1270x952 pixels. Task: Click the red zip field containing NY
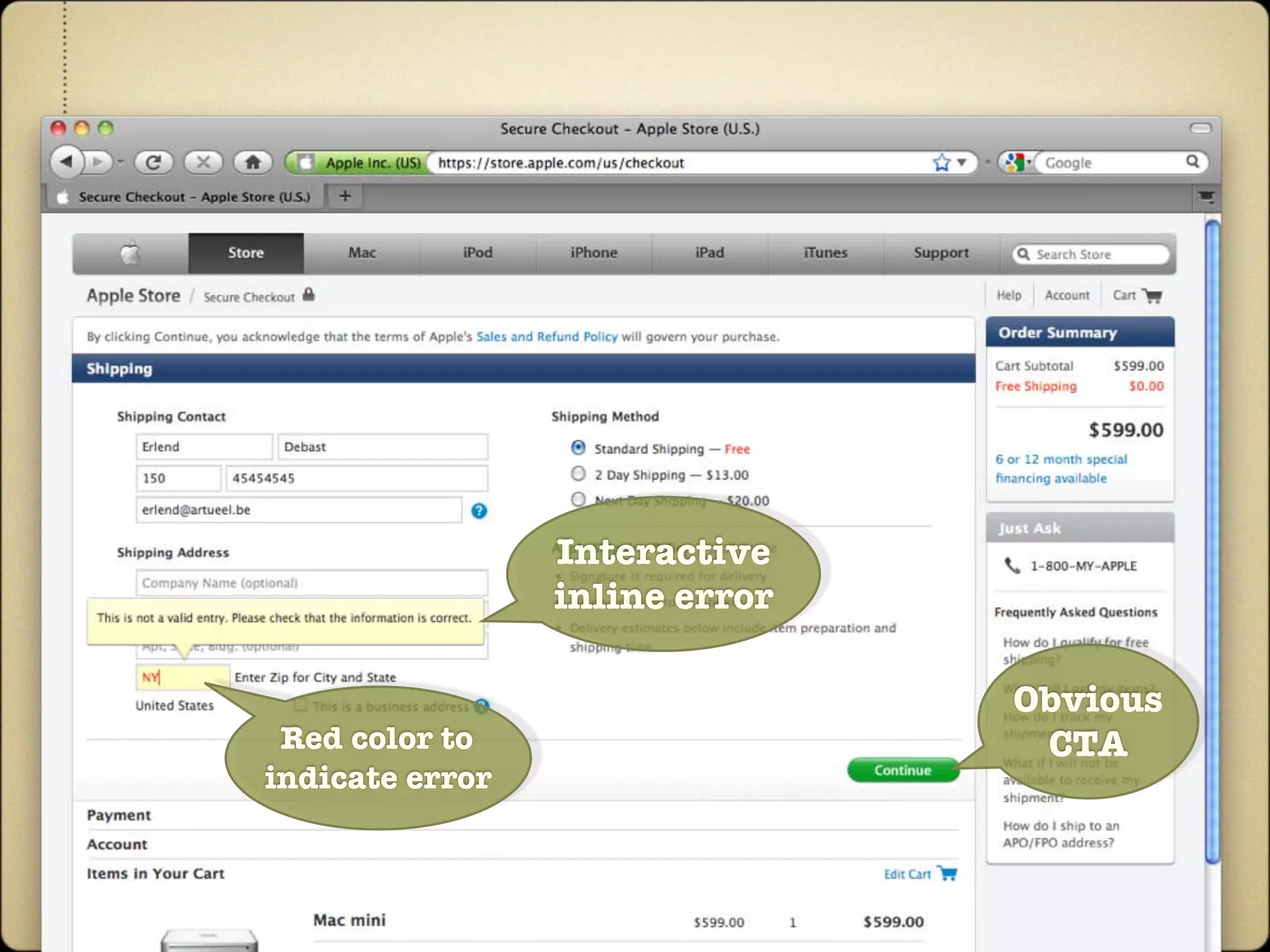(182, 677)
